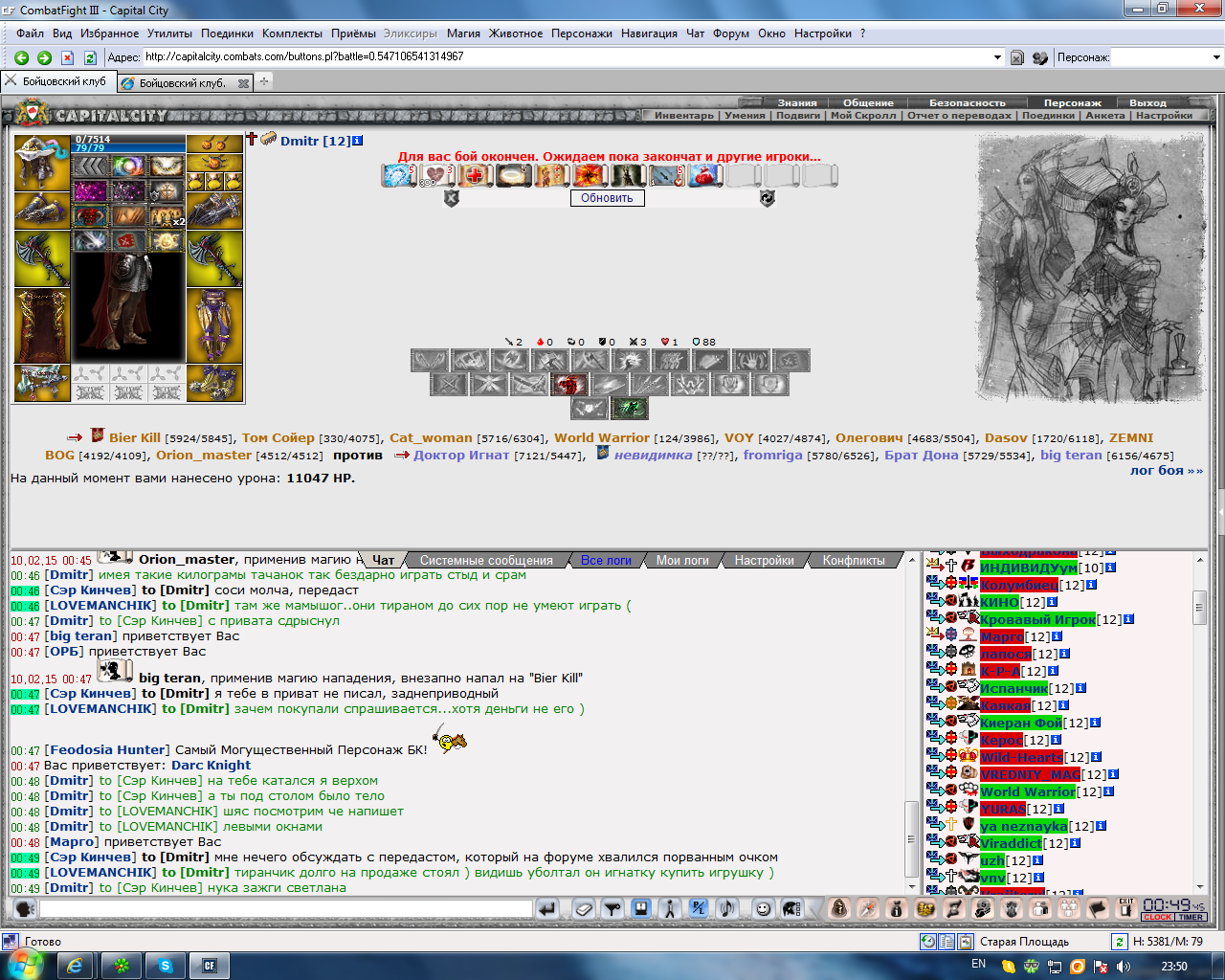Click the red Stop loading icon
Screen dimensions: 1225x980
[68, 57]
